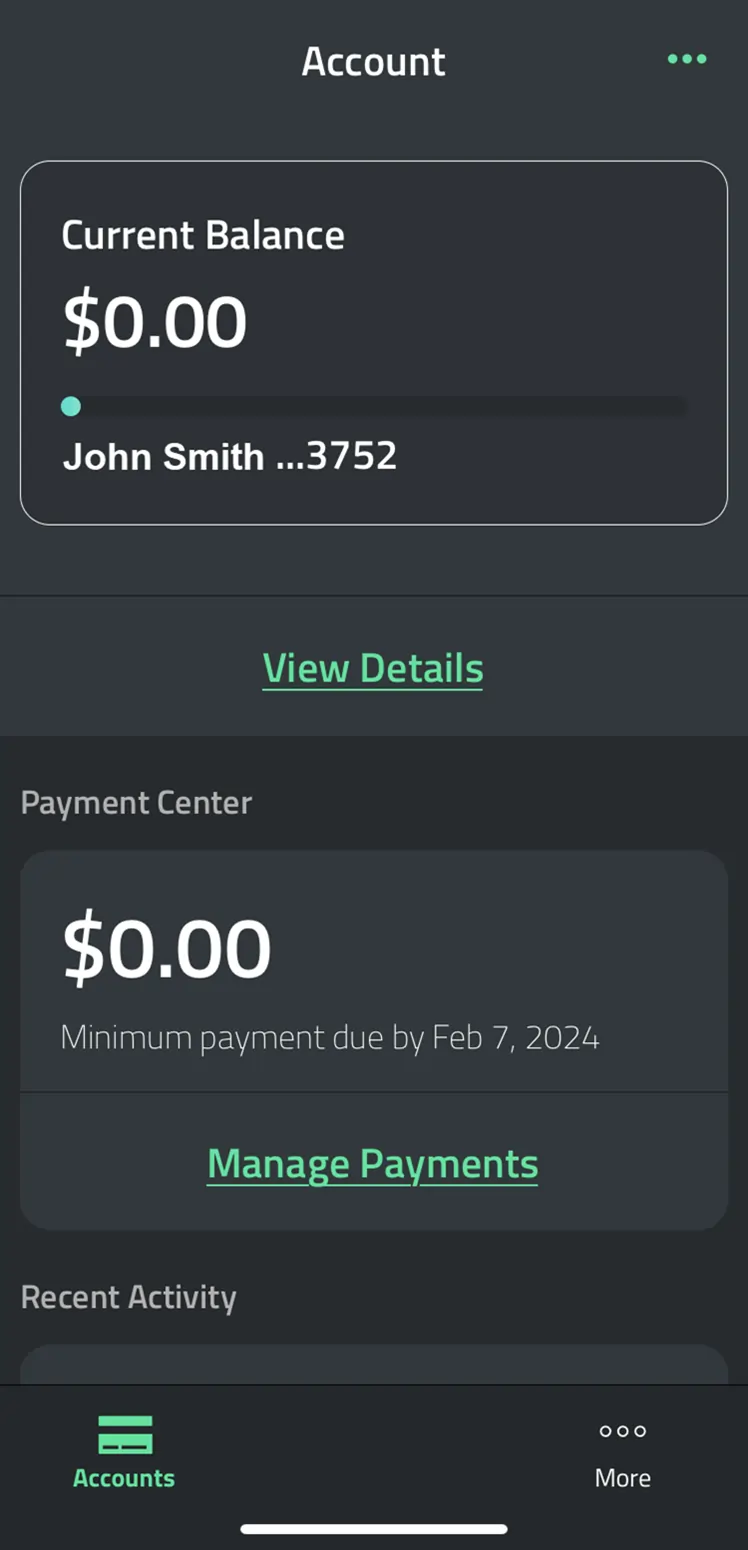The image size is (748, 1550).
Task: Tap the Payment Center $0.00 amount
Action: [x=167, y=948]
